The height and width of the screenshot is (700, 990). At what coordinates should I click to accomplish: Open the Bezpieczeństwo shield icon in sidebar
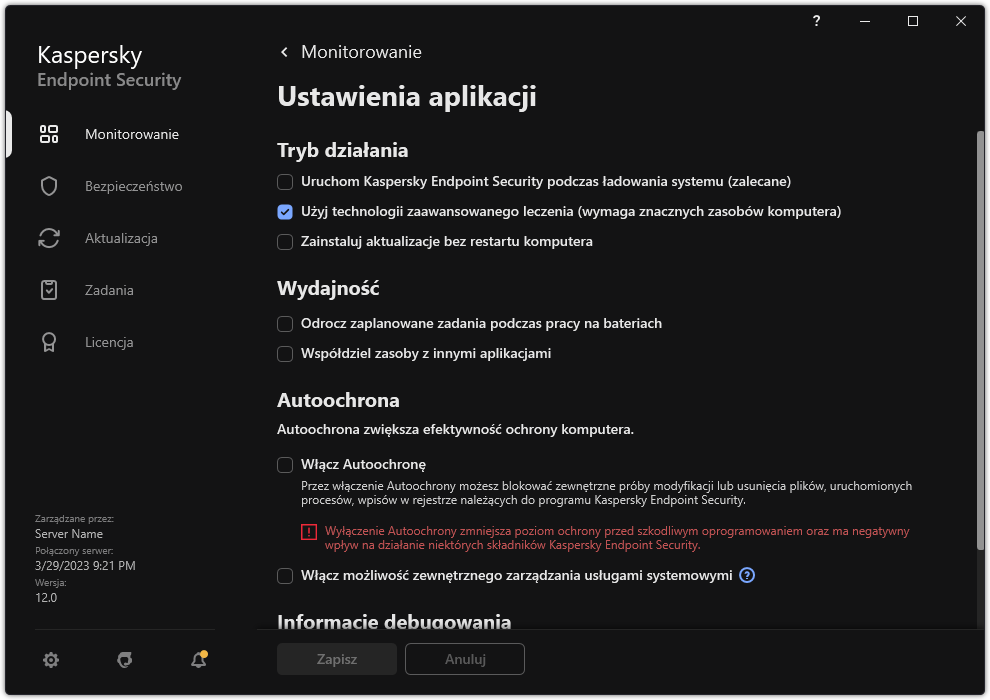click(x=49, y=186)
